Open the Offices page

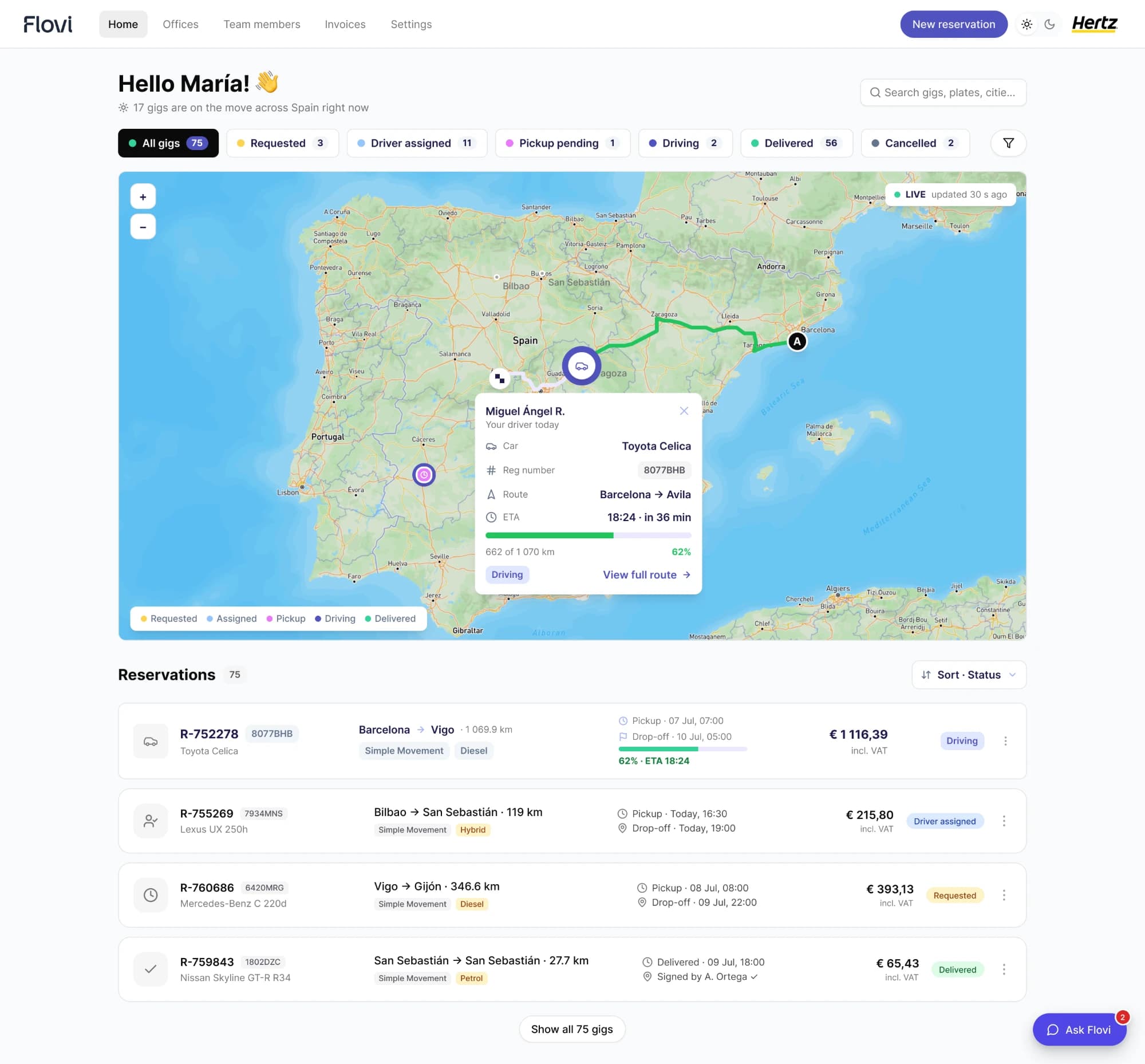coord(181,24)
